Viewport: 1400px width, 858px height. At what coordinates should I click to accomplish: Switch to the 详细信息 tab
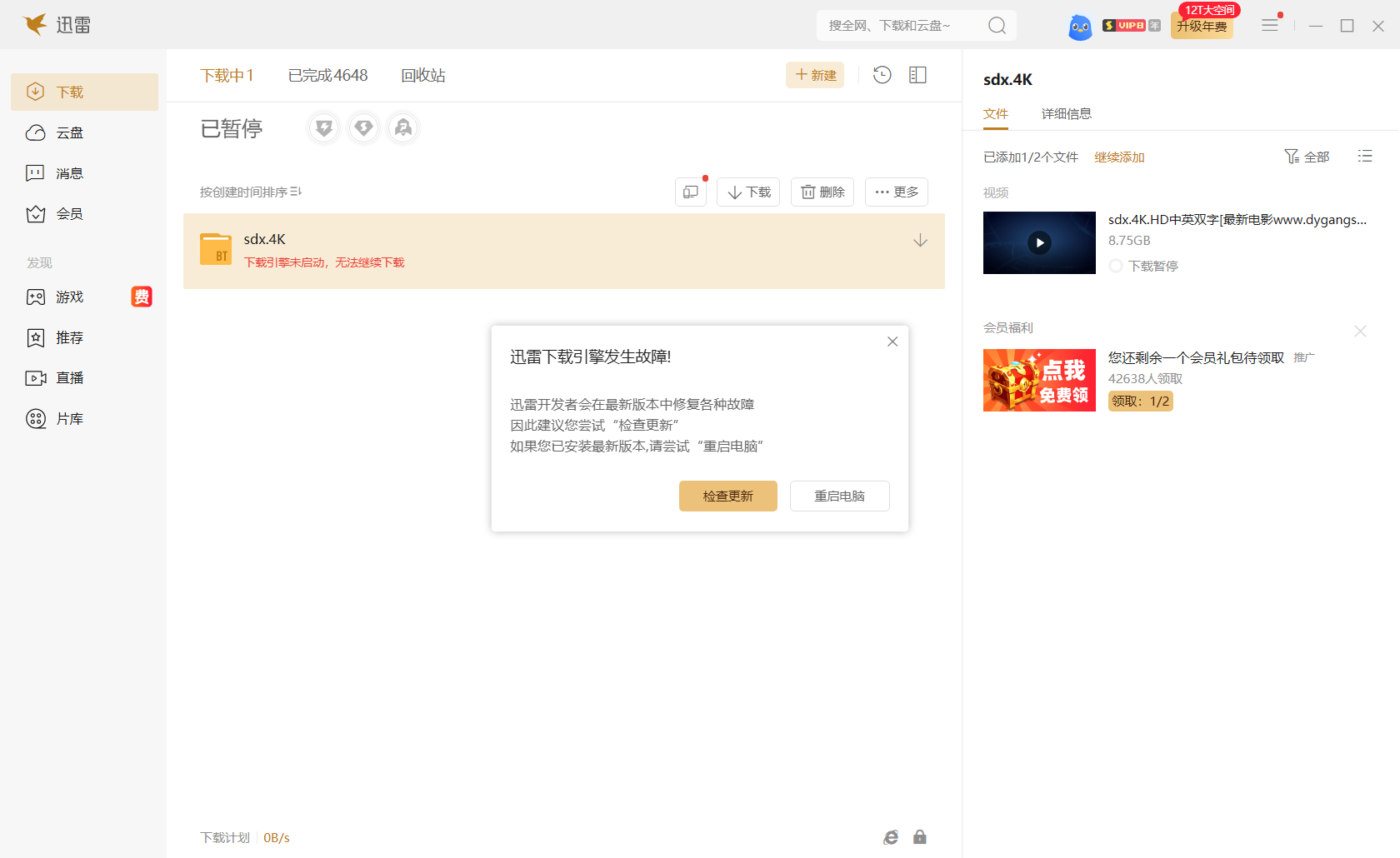(x=1067, y=113)
